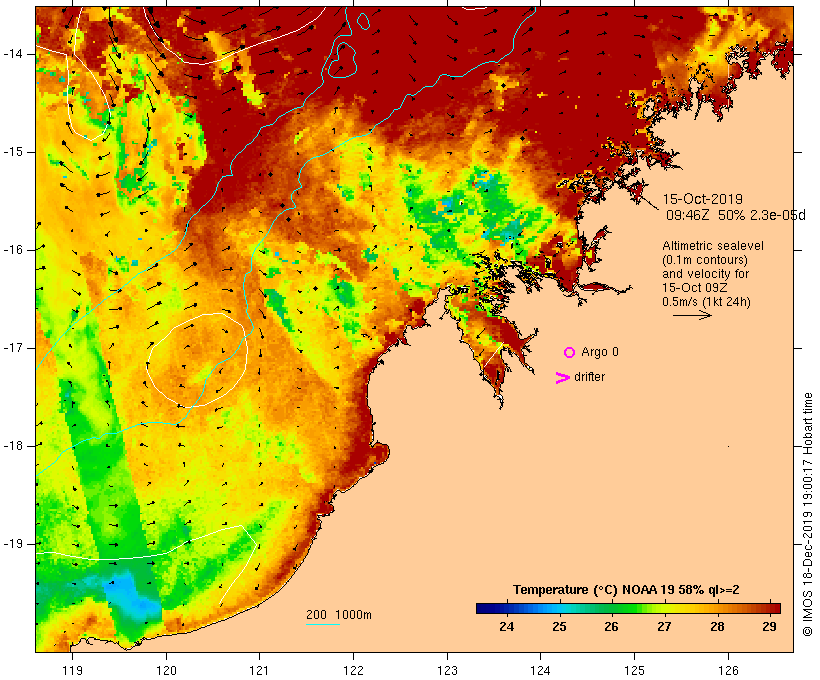Click the '15-Oct-2019' date label

[x=702, y=199]
